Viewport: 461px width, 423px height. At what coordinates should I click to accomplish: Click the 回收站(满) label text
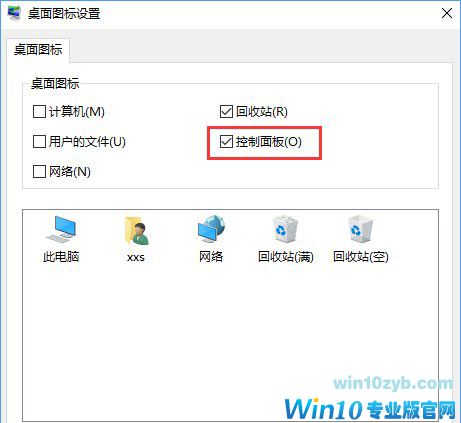point(286,257)
